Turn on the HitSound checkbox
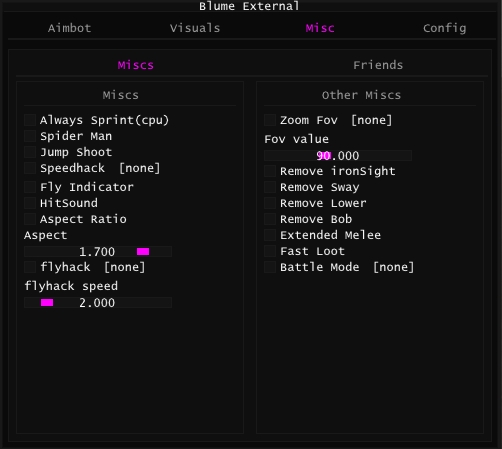Image resolution: width=502 pixels, height=449 pixels. pos(30,203)
